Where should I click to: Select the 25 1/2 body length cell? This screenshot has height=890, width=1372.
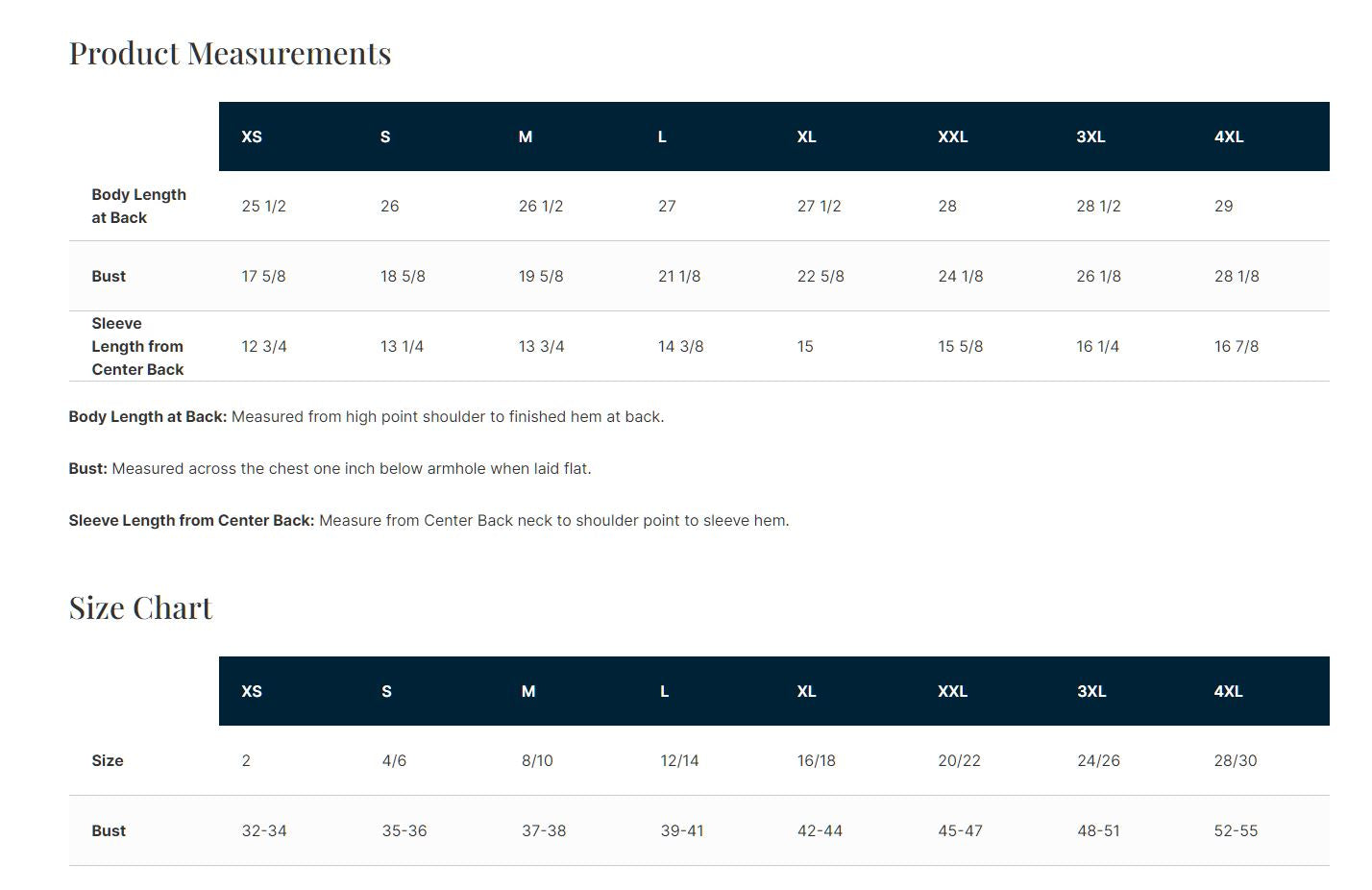264,206
